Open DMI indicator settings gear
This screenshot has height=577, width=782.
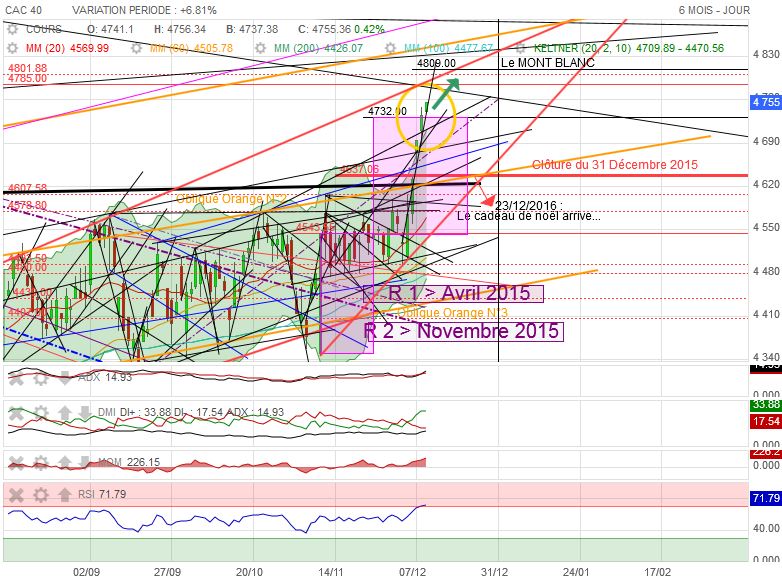coord(41,413)
